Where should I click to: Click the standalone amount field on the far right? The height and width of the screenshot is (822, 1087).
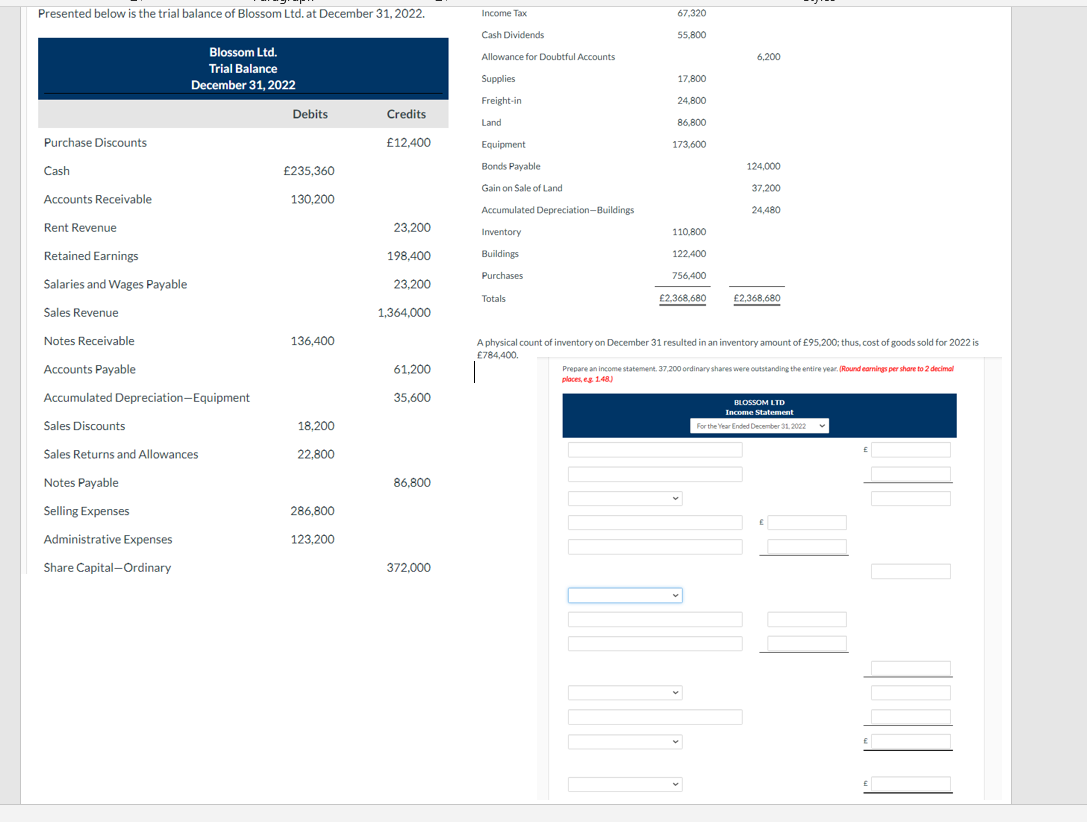pos(910,570)
